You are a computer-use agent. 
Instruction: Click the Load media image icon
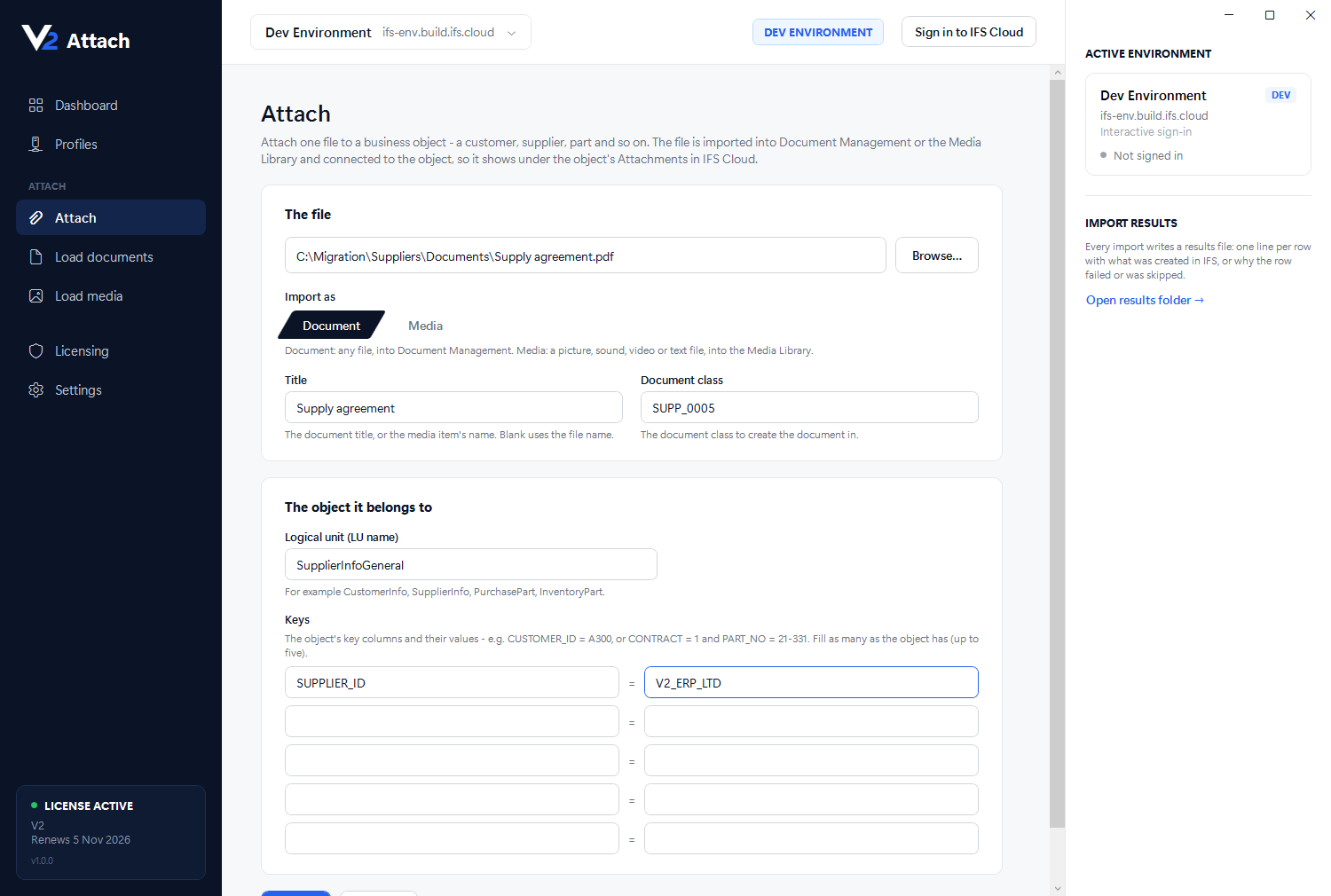coord(35,296)
